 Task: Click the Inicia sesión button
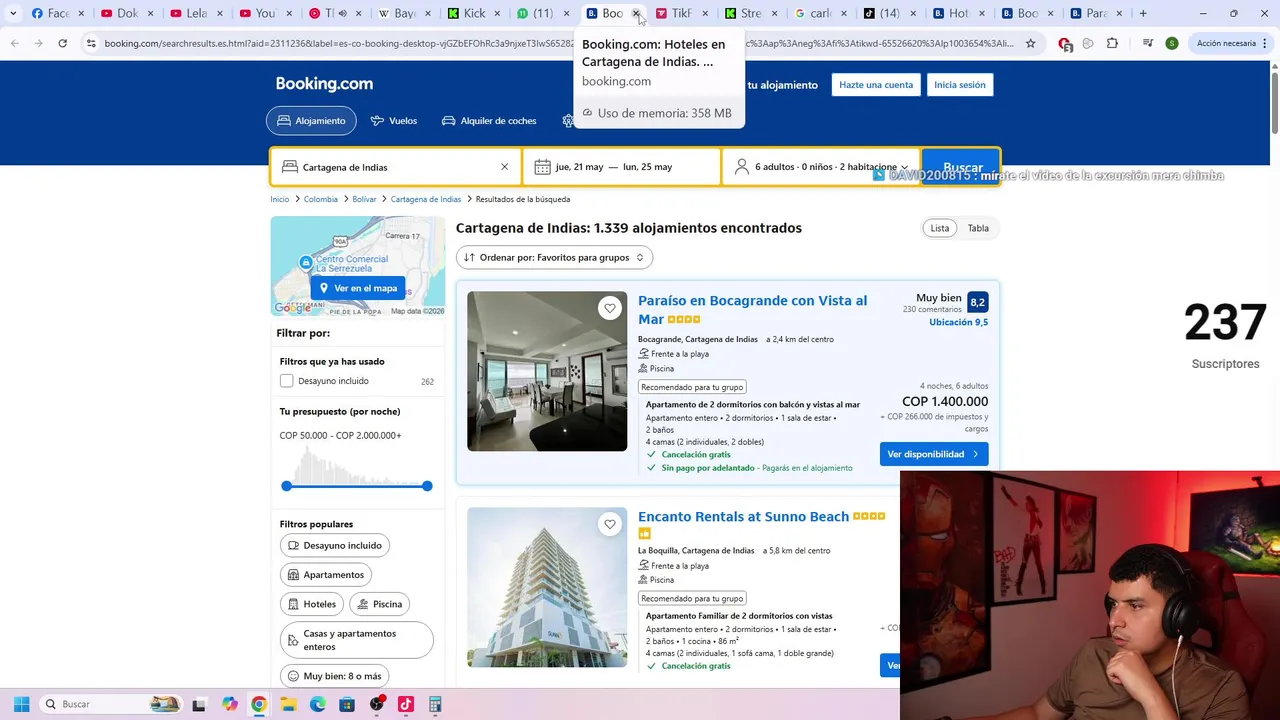coord(960,85)
